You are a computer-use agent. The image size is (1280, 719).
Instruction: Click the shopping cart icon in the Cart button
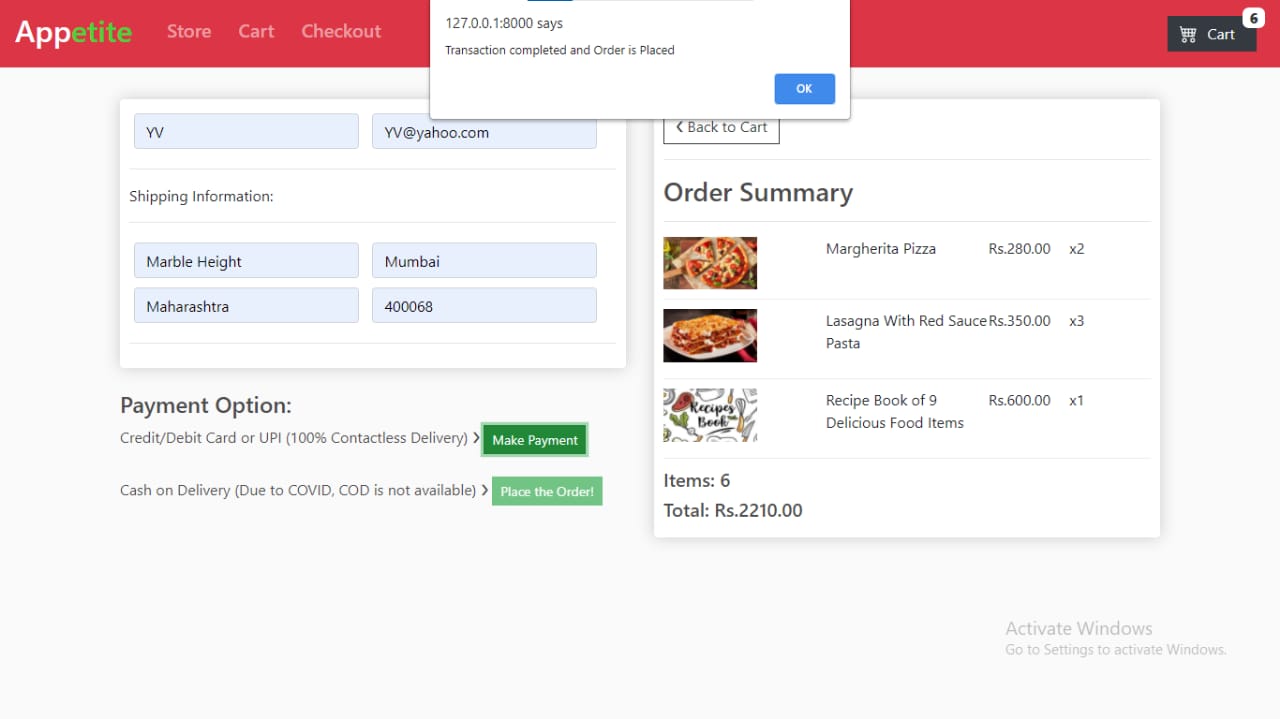click(1188, 34)
